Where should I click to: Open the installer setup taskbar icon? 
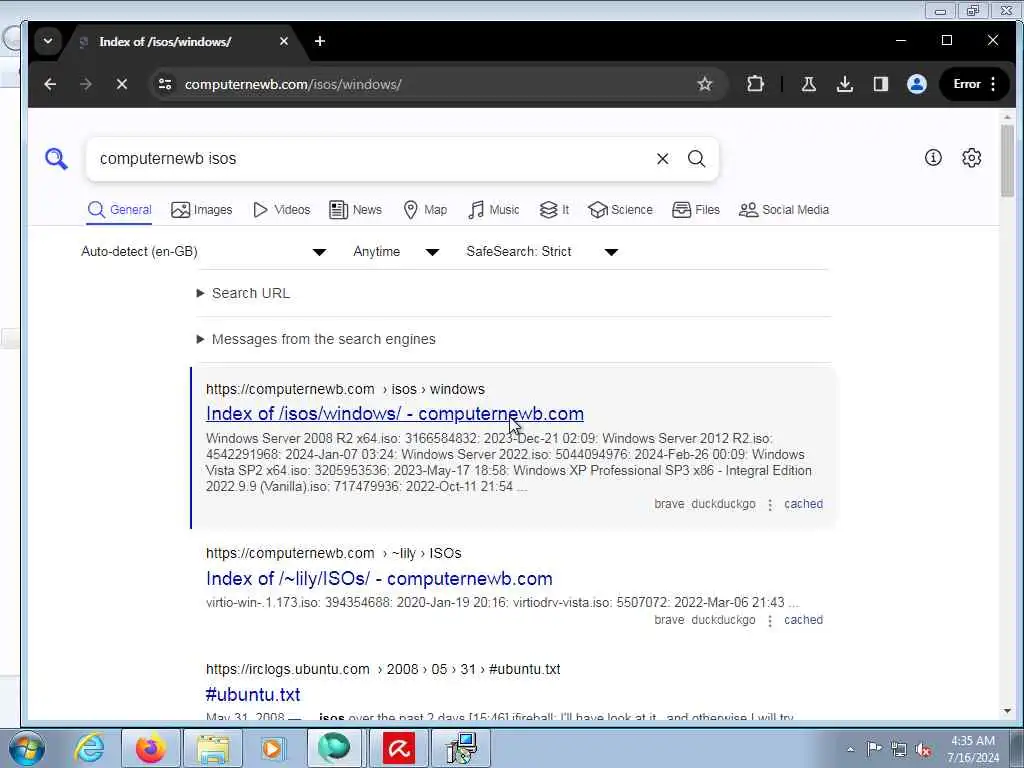pos(461,748)
